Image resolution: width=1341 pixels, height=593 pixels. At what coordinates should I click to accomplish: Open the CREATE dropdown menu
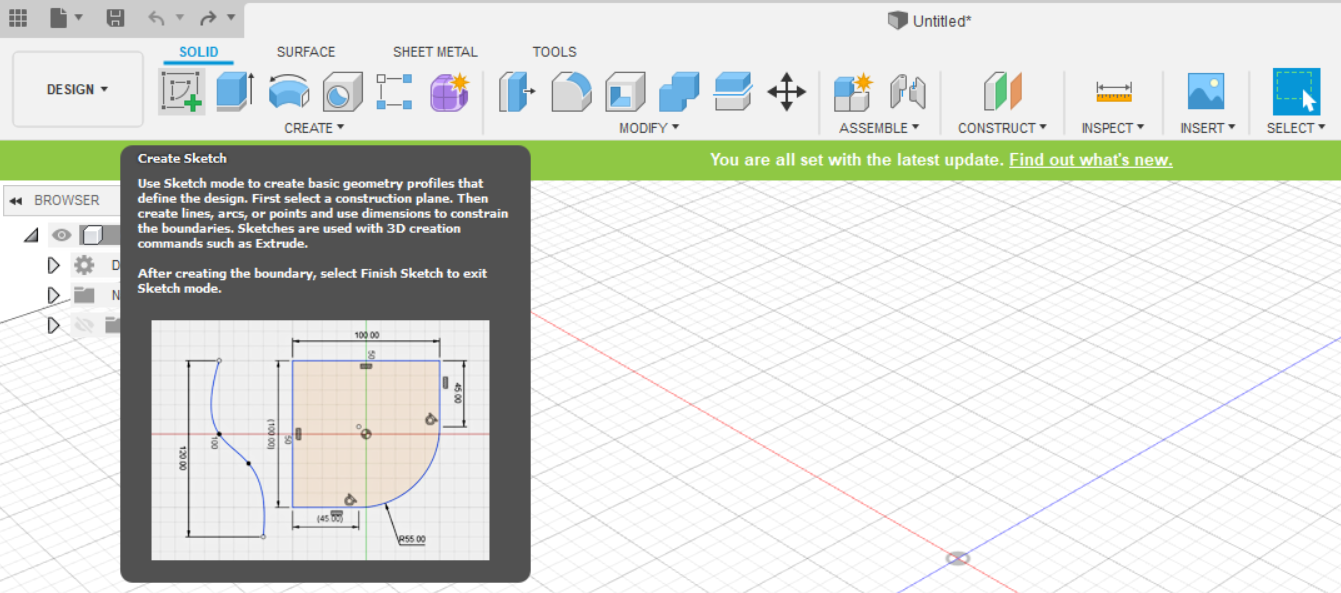pos(314,128)
